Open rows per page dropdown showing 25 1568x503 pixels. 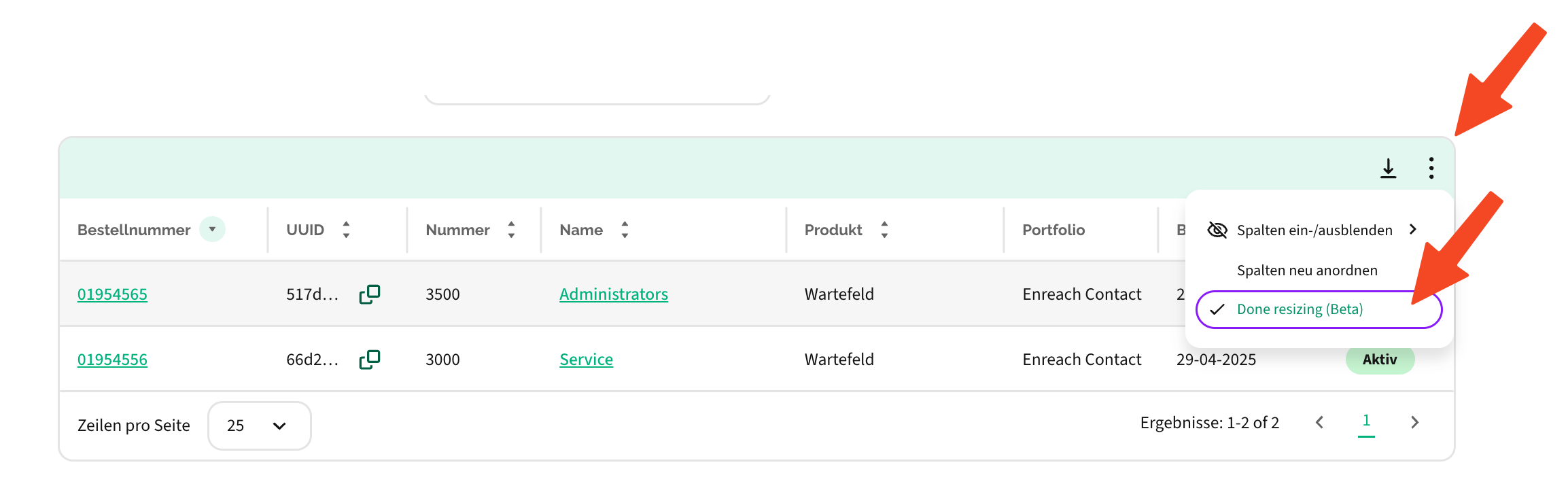pos(259,426)
